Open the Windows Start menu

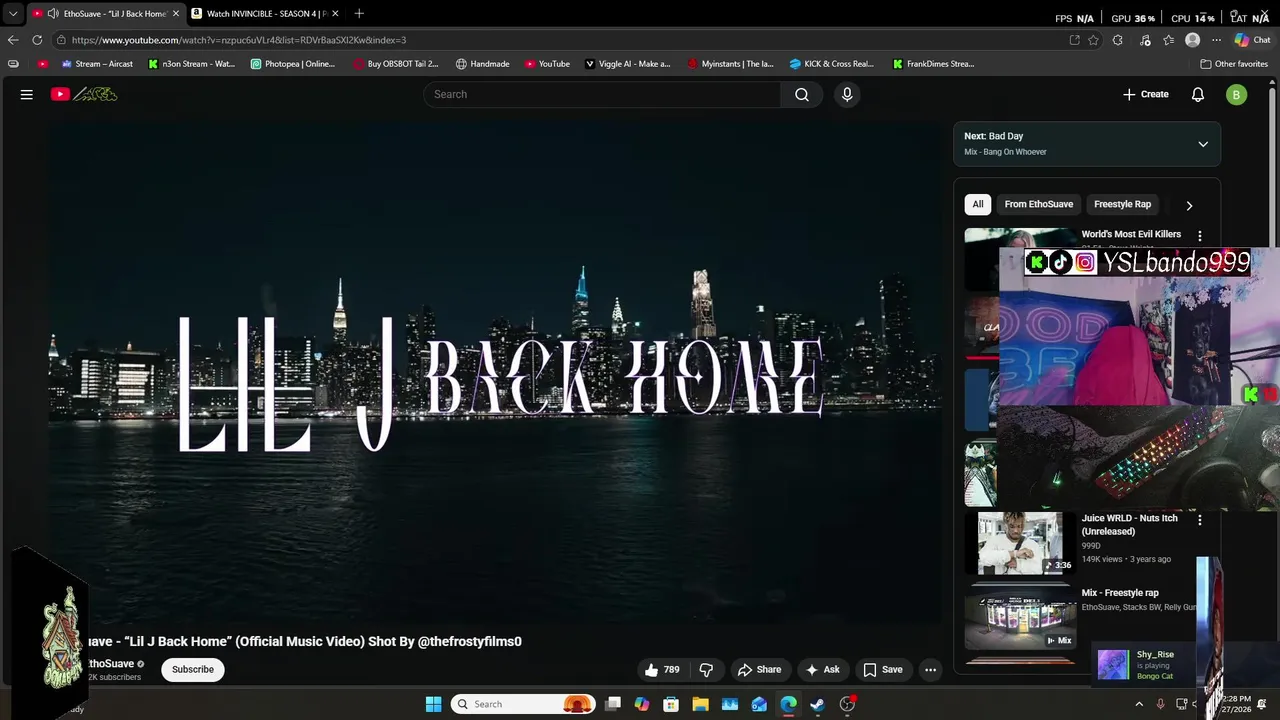(433, 704)
